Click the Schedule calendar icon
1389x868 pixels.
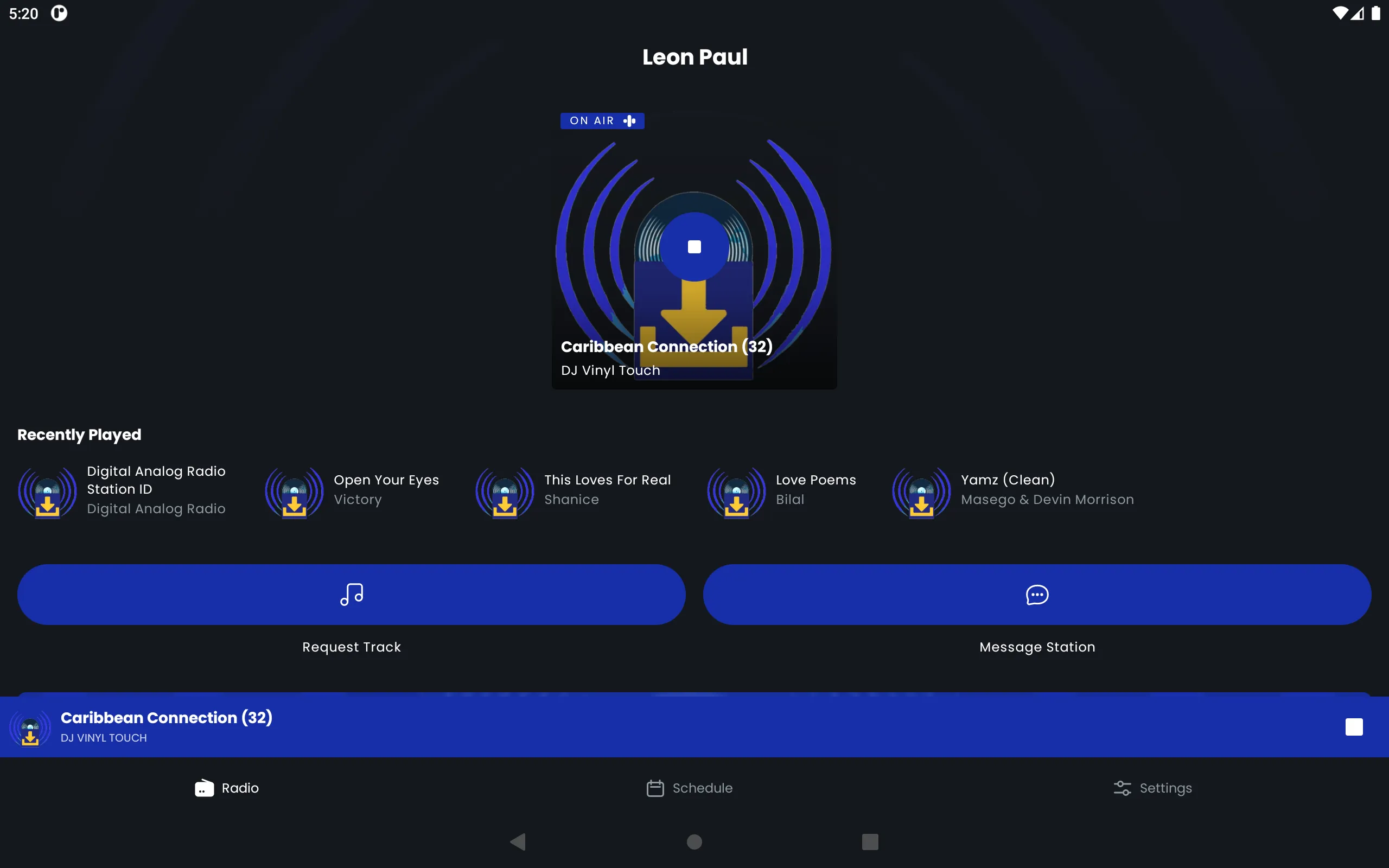tap(655, 788)
